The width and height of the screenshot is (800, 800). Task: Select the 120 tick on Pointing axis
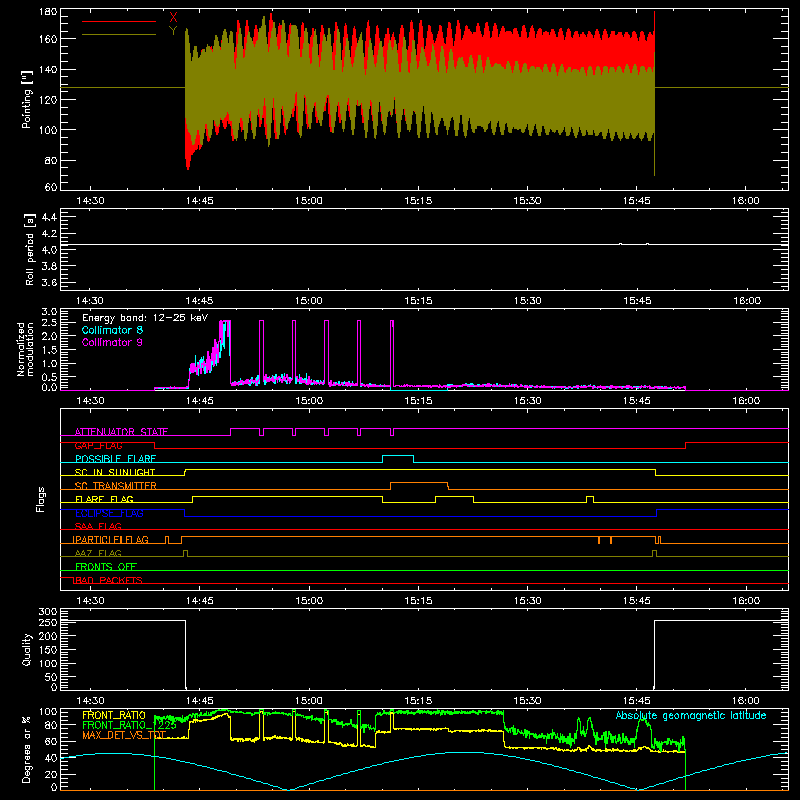[48, 99]
